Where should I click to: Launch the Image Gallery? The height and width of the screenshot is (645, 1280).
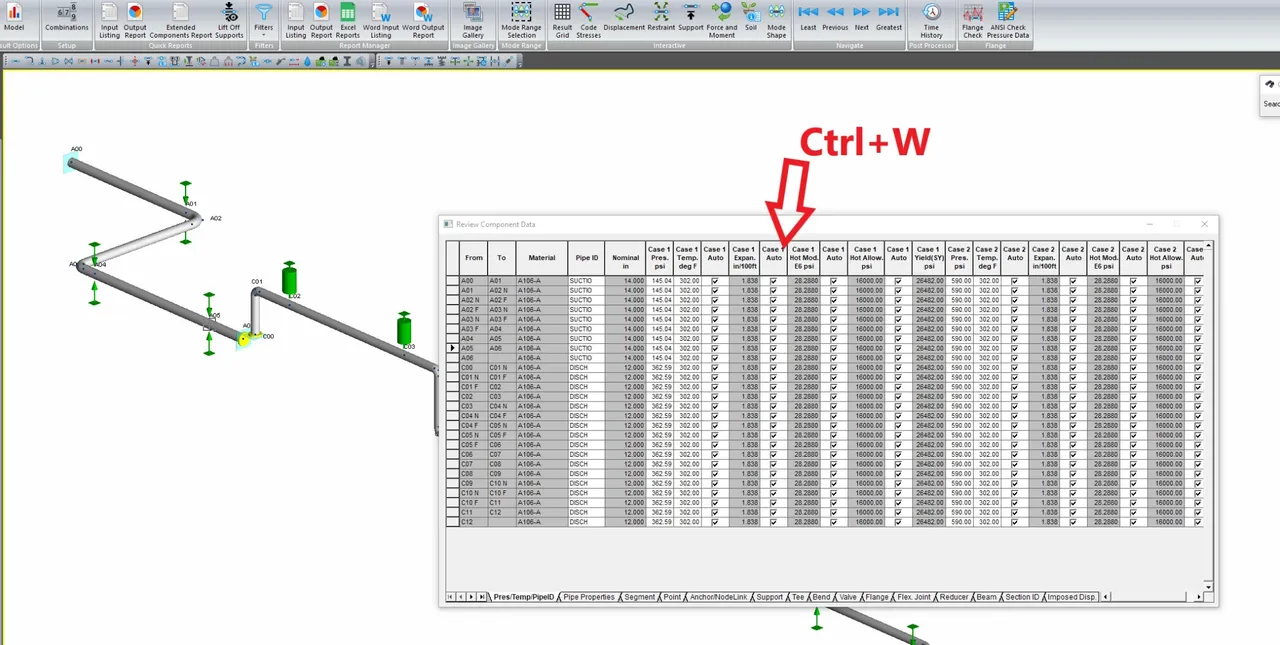coord(473,20)
